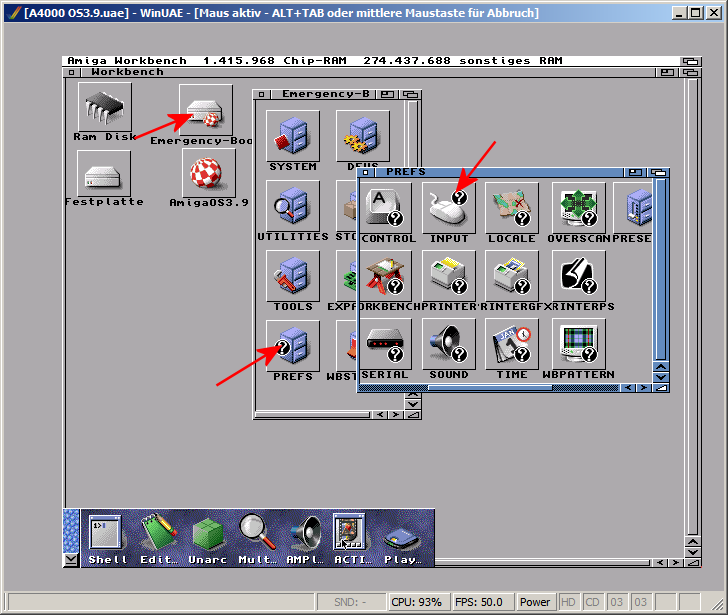The height and width of the screenshot is (615, 728).
Task: Click Emergency-Boot horizontal scrollbar
Action: pos(313,414)
